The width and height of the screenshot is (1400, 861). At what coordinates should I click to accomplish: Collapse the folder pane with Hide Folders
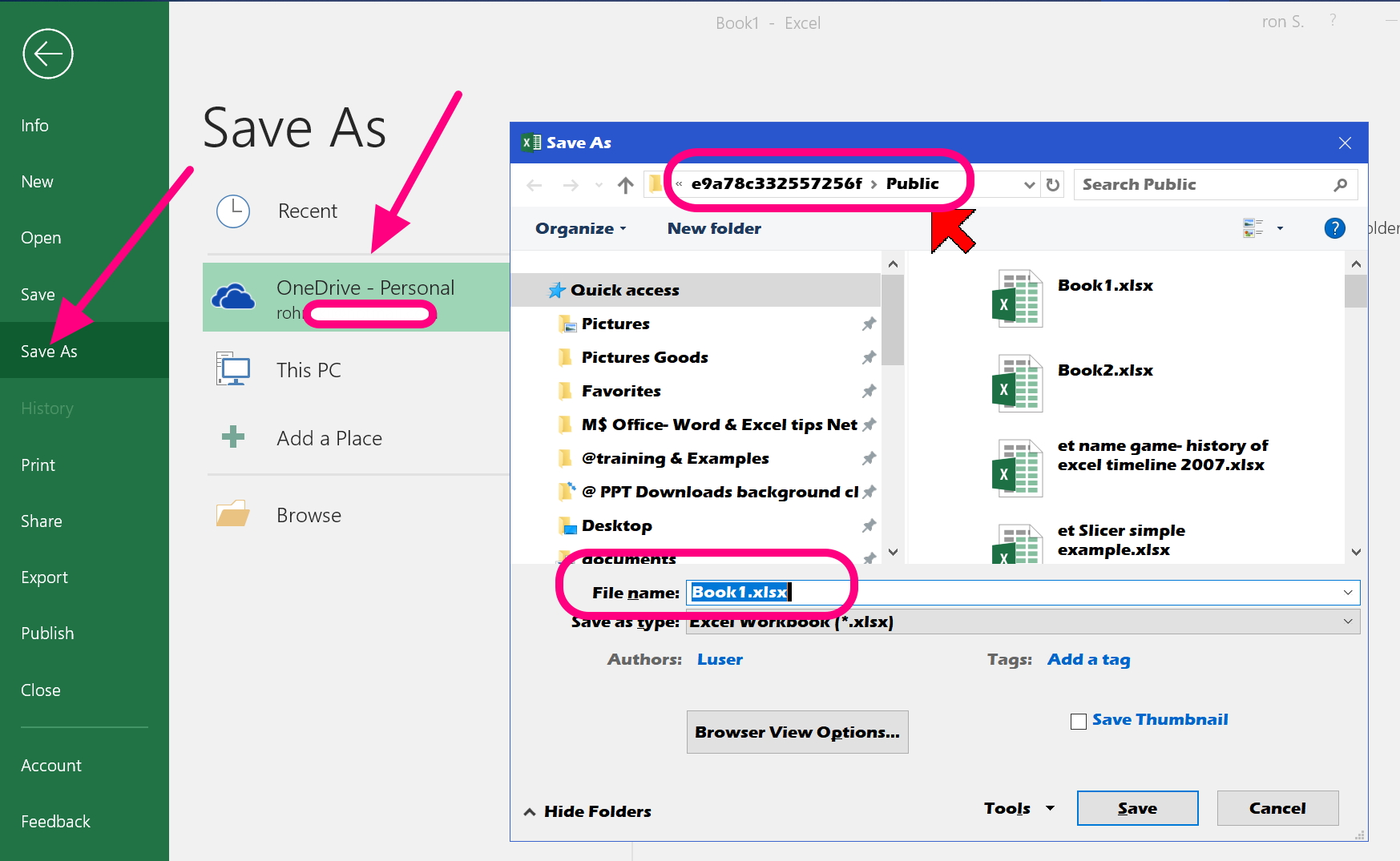587,811
